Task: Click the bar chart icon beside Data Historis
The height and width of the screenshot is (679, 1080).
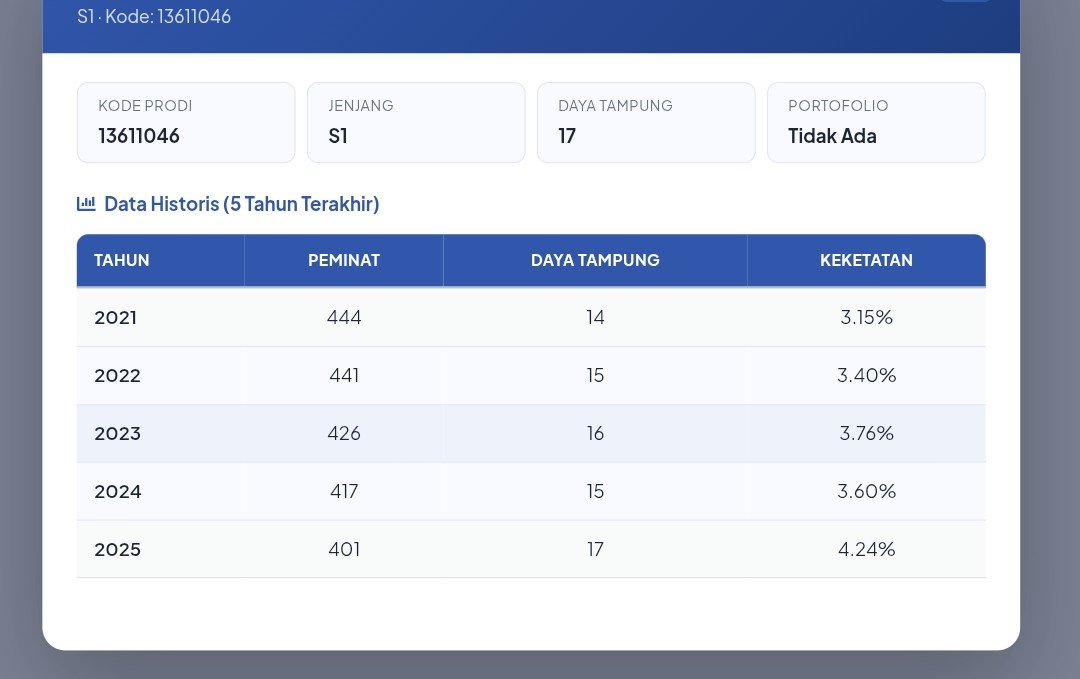Action: 86,204
